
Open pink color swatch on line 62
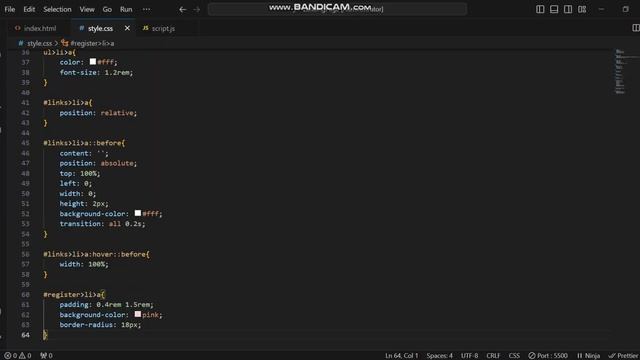point(138,314)
